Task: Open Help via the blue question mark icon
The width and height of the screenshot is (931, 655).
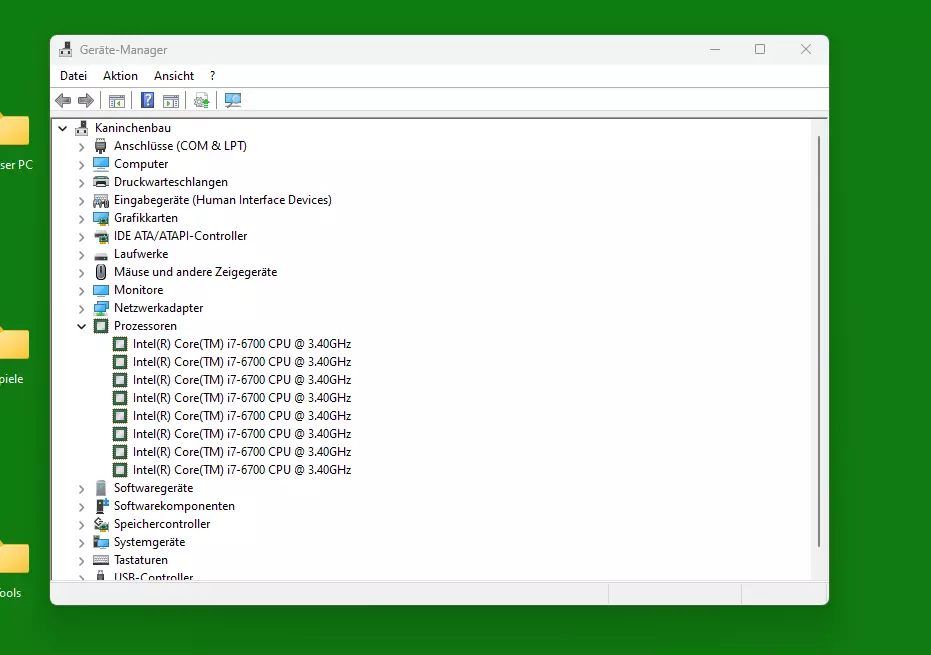Action: tap(147, 100)
